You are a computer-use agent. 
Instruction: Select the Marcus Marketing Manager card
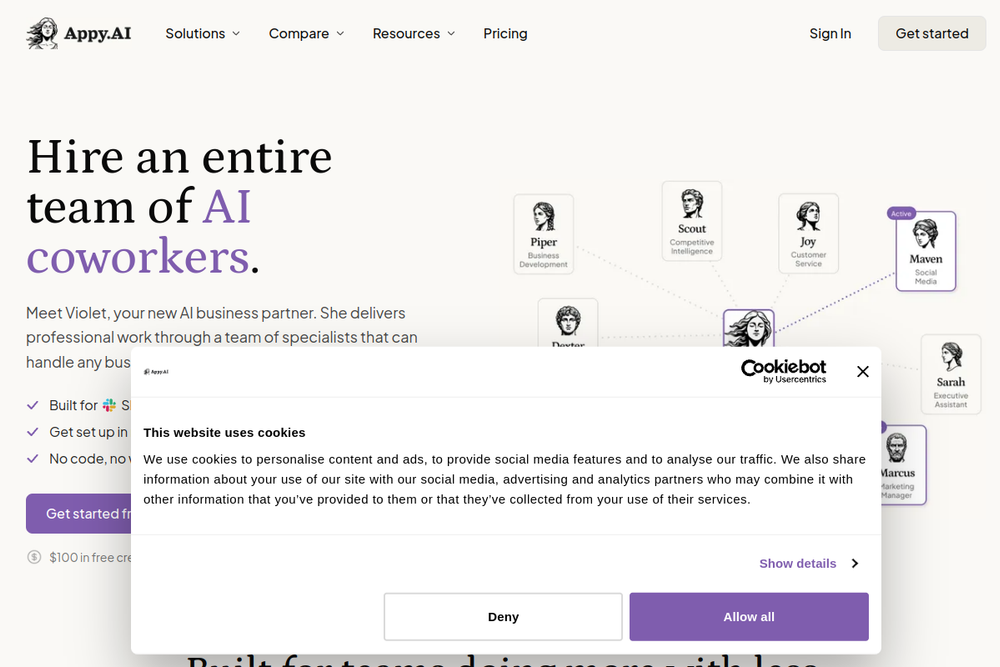coord(903,465)
